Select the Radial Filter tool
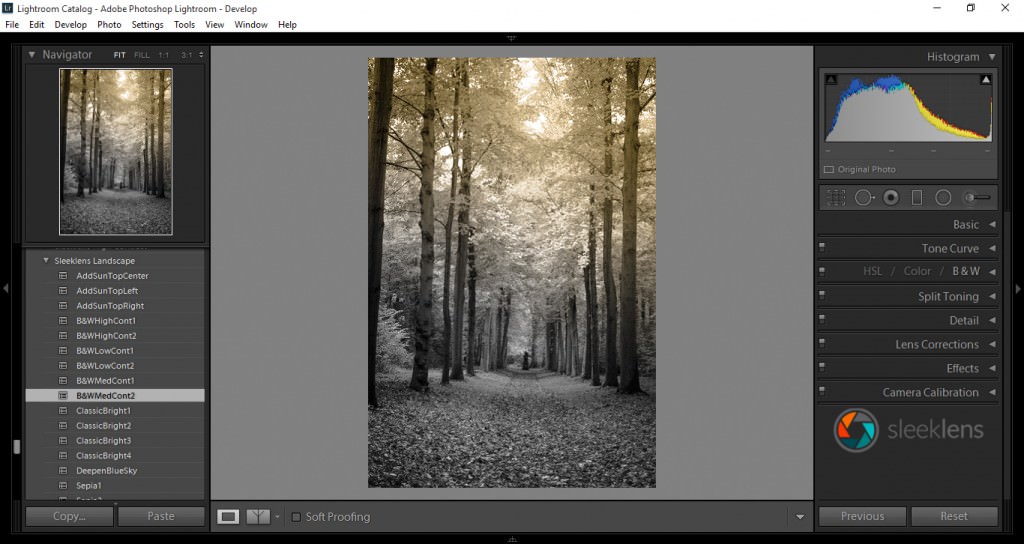The height and width of the screenshot is (544, 1024). pyautogui.click(x=943, y=197)
